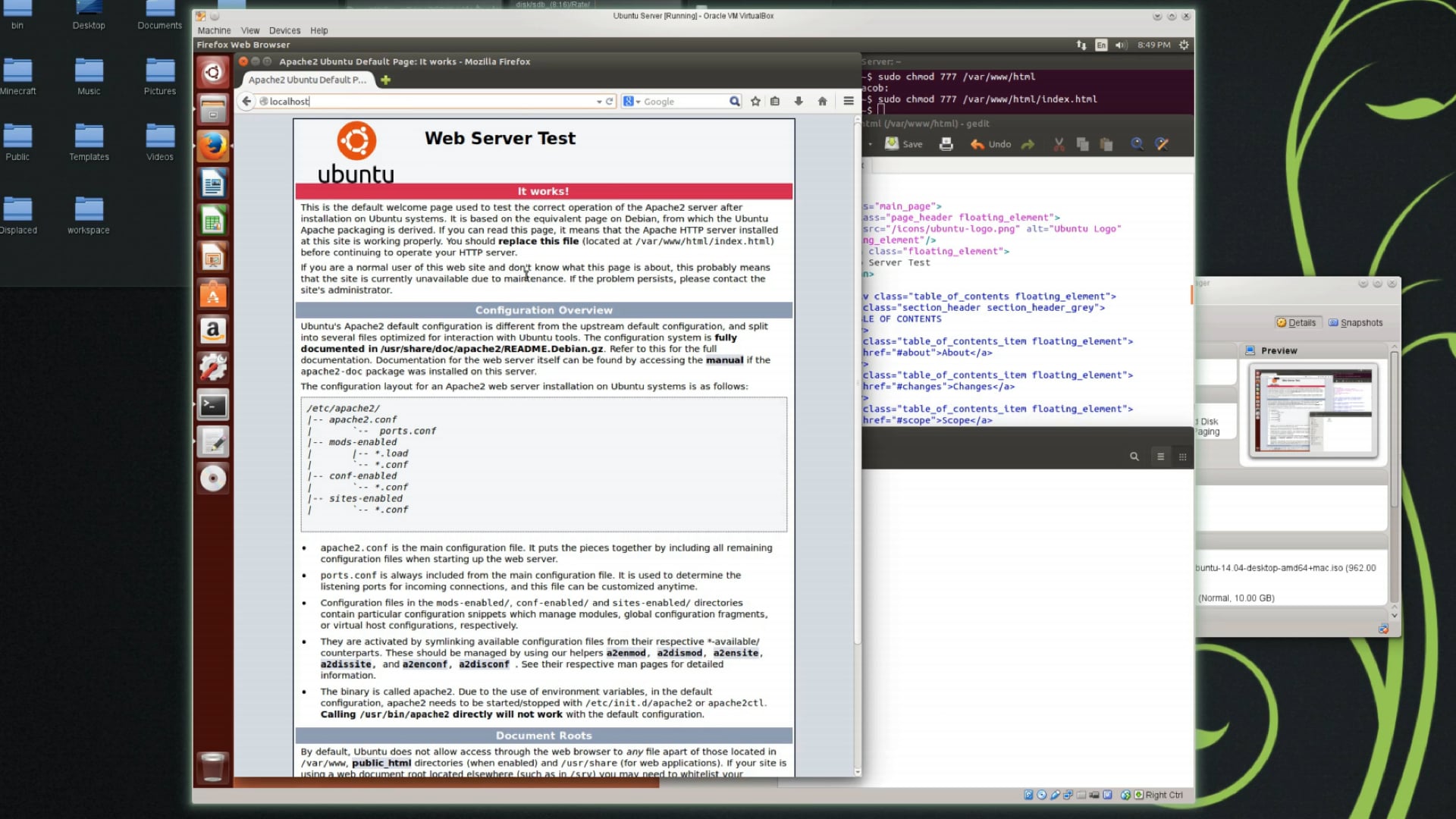Screen dimensions: 1456x819
Task: Go to Firefox home page
Action: click(x=822, y=101)
